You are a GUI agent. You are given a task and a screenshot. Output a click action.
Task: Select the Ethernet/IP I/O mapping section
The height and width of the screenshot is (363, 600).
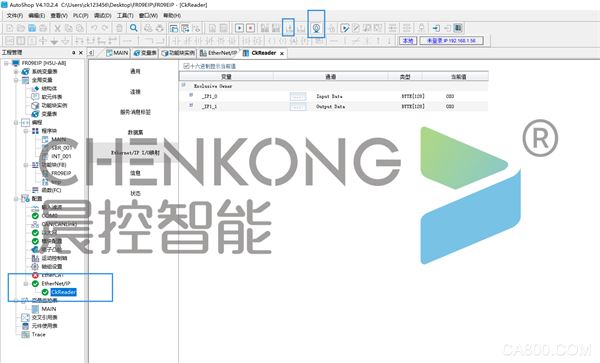[135, 153]
